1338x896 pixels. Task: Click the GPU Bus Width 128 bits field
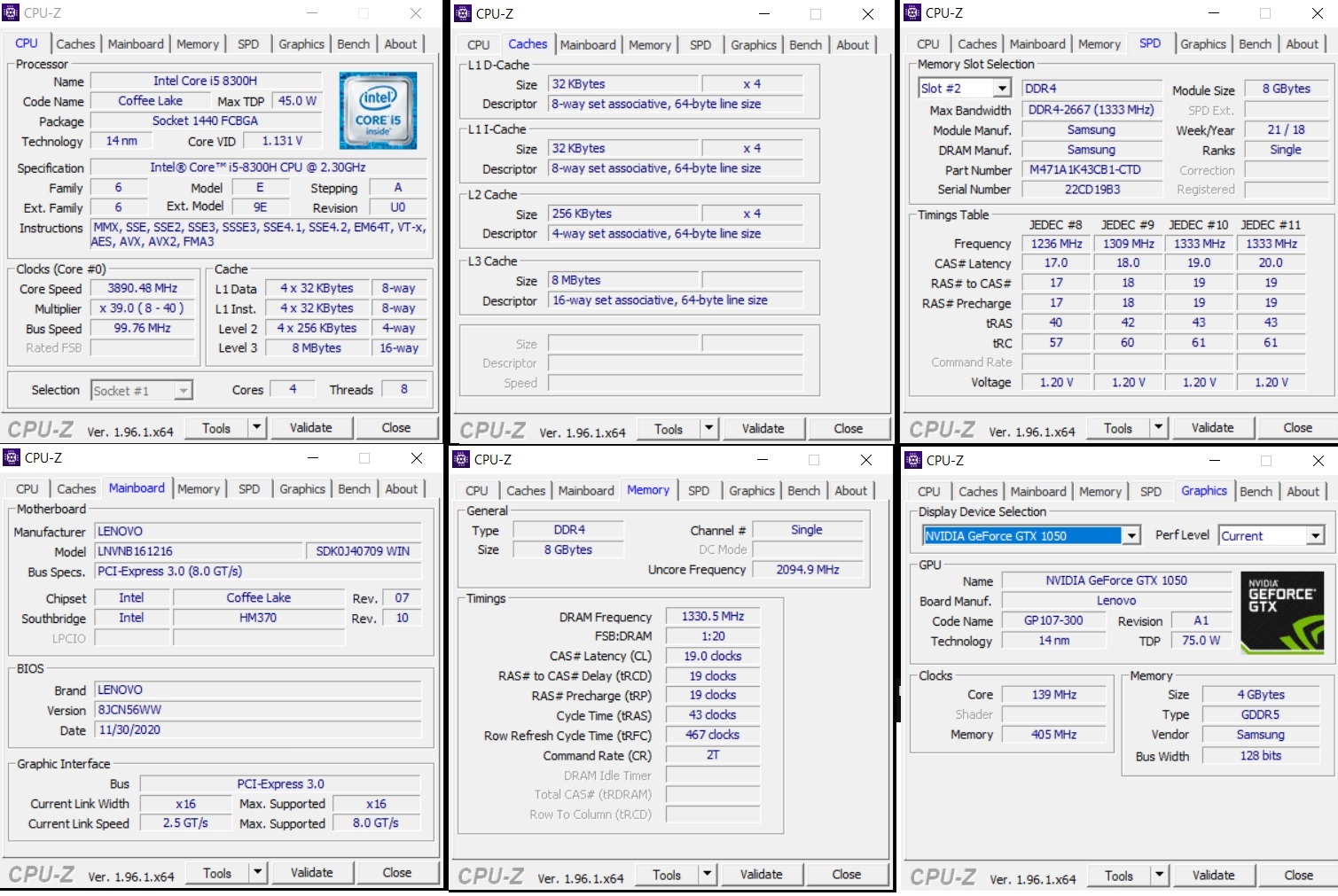[x=1261, y=756]
